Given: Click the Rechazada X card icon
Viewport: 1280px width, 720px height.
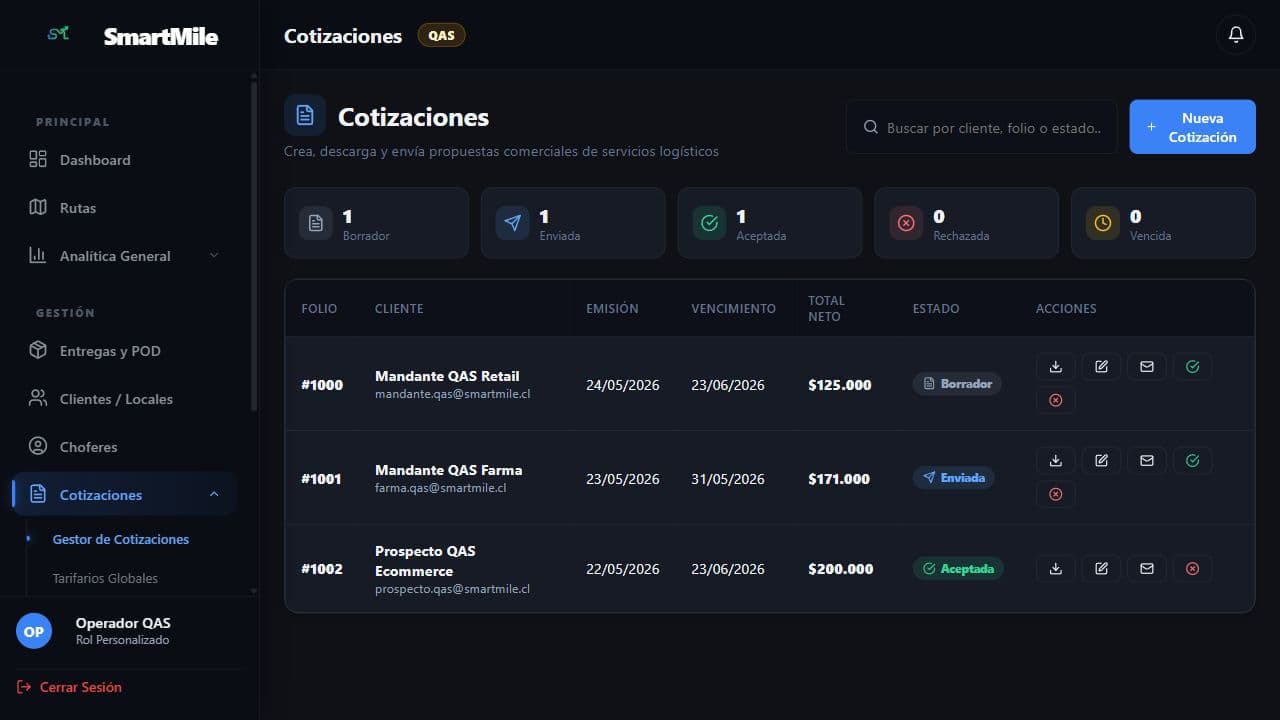Looking at the screenshot, I should coord(907,223).
